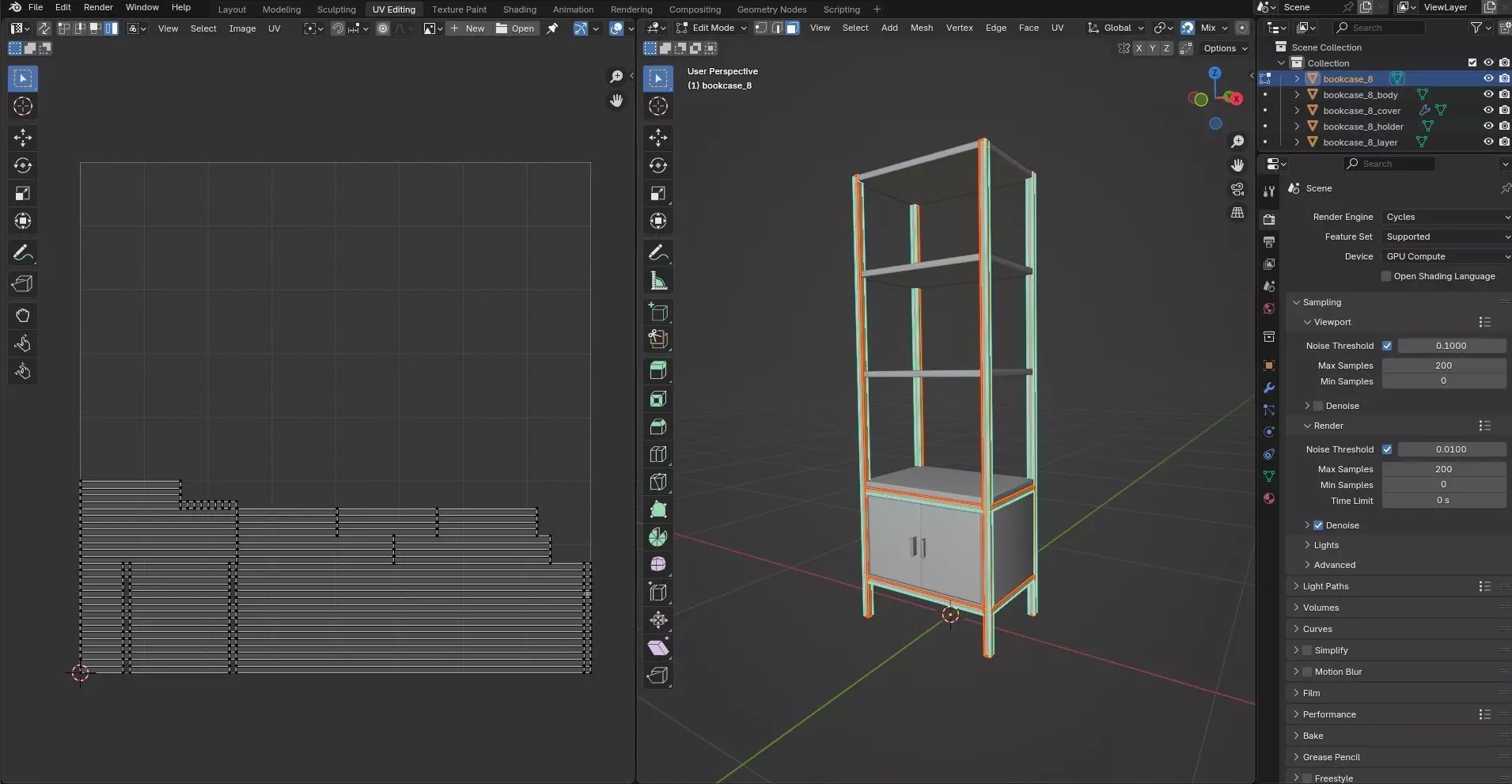Viewport: 1512px width, 784px height.
Task: Collapse the Sampling panel
Action: pyautogui.click(x=1321, y=302)
